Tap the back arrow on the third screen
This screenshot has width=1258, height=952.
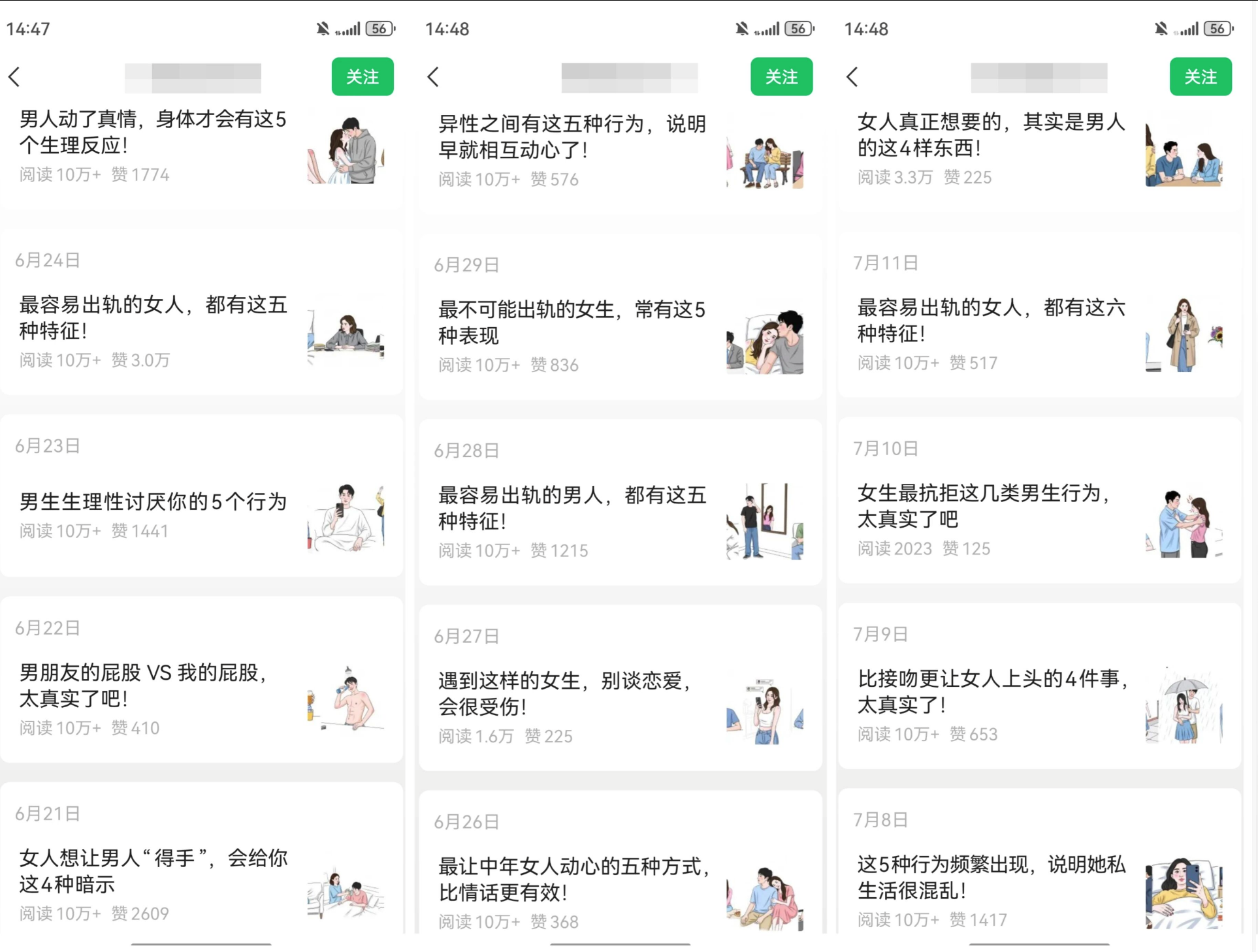coord(852,76)
